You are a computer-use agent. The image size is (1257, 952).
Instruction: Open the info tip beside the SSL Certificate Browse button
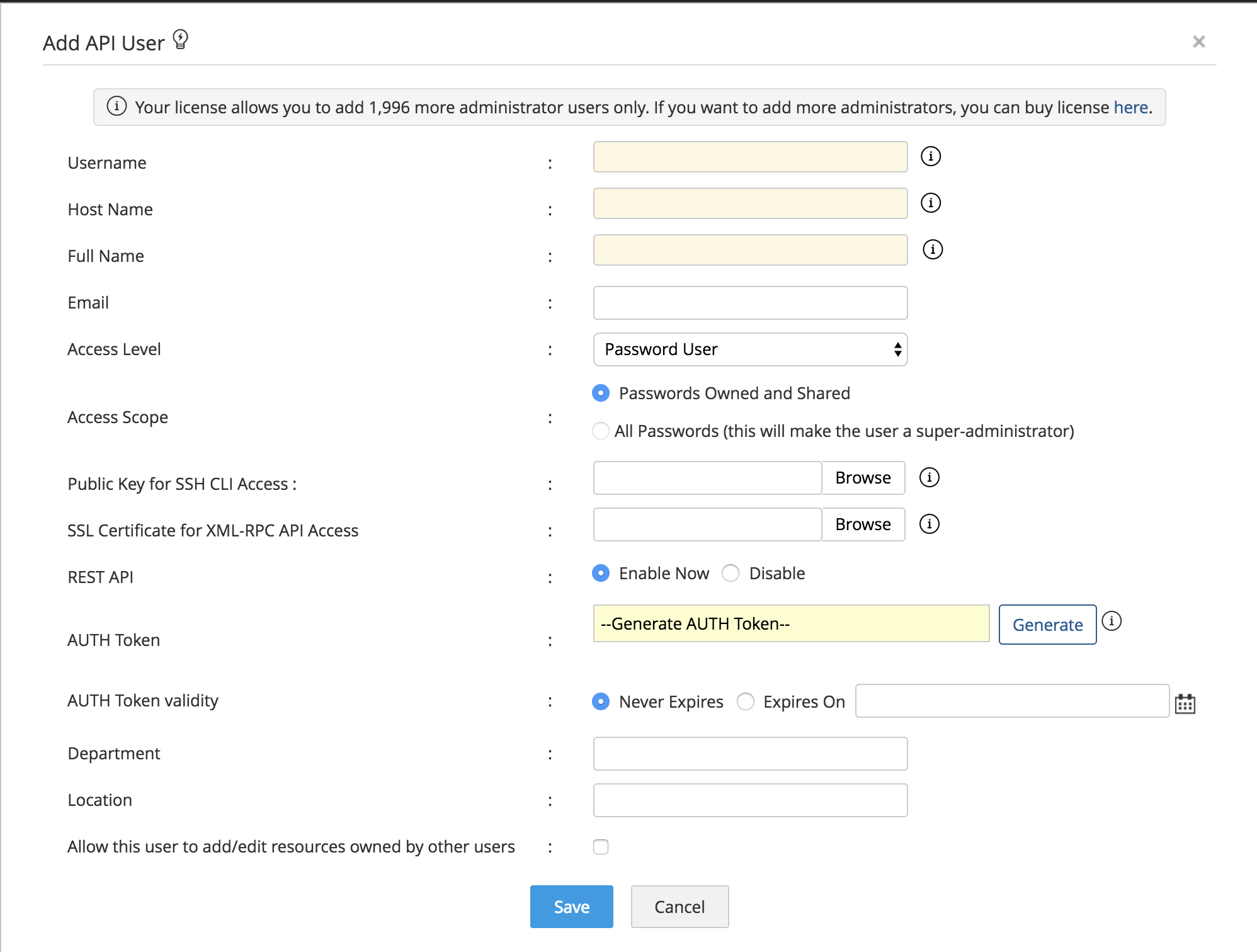click(x=929, y=524)
